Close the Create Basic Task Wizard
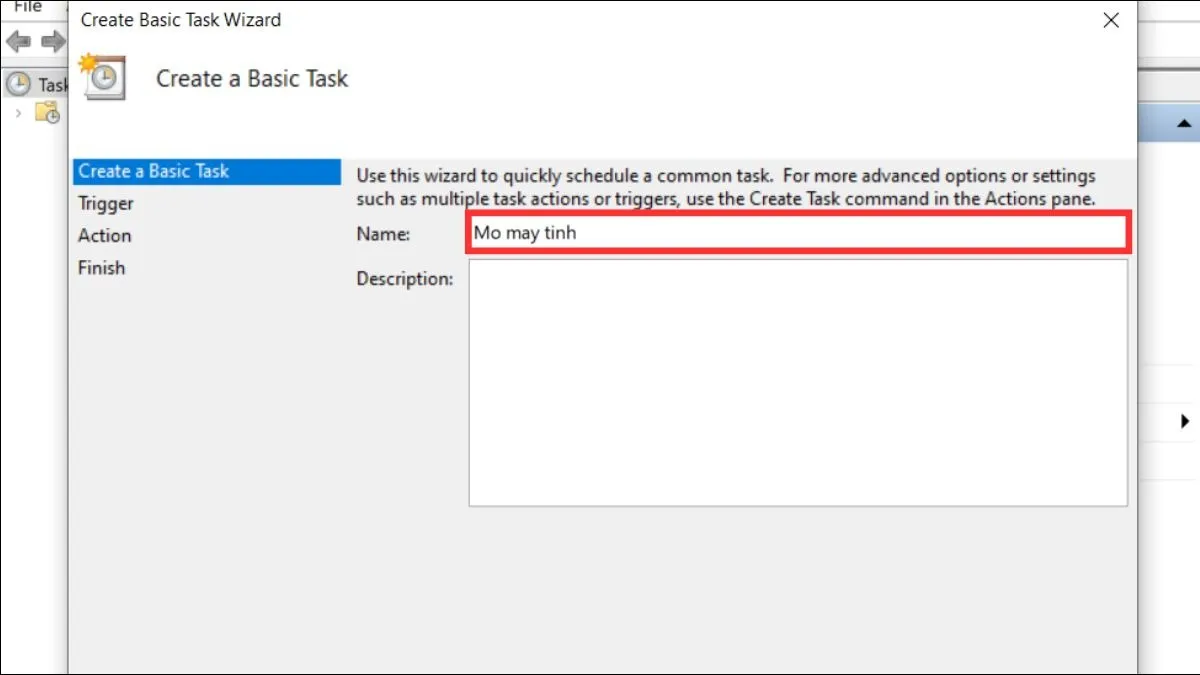The width and height of the screenshot is (1200, 675). (1110, 20)
